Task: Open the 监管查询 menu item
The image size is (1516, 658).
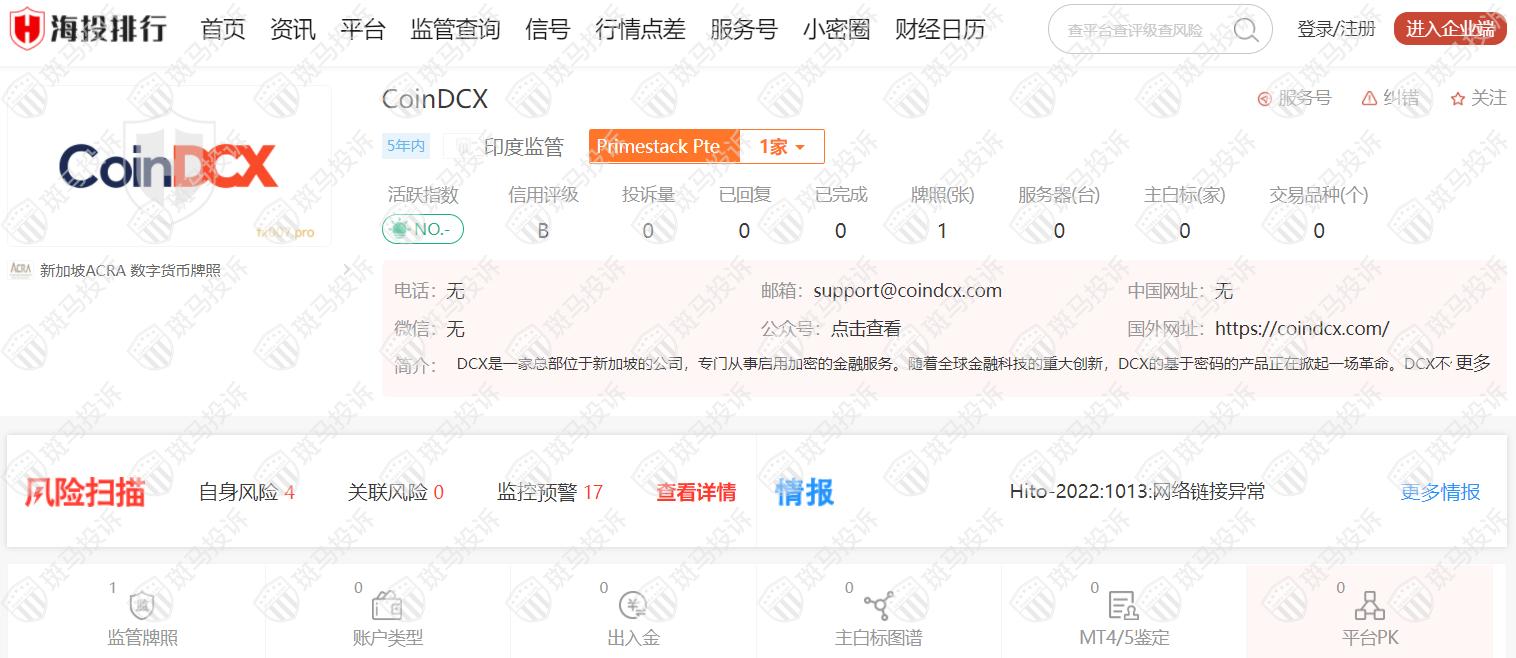Action: pos(455,30)
